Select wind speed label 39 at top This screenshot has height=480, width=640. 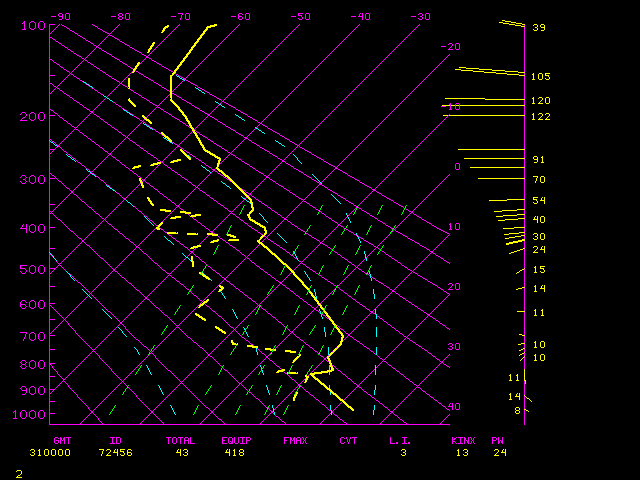click(539, 28)
